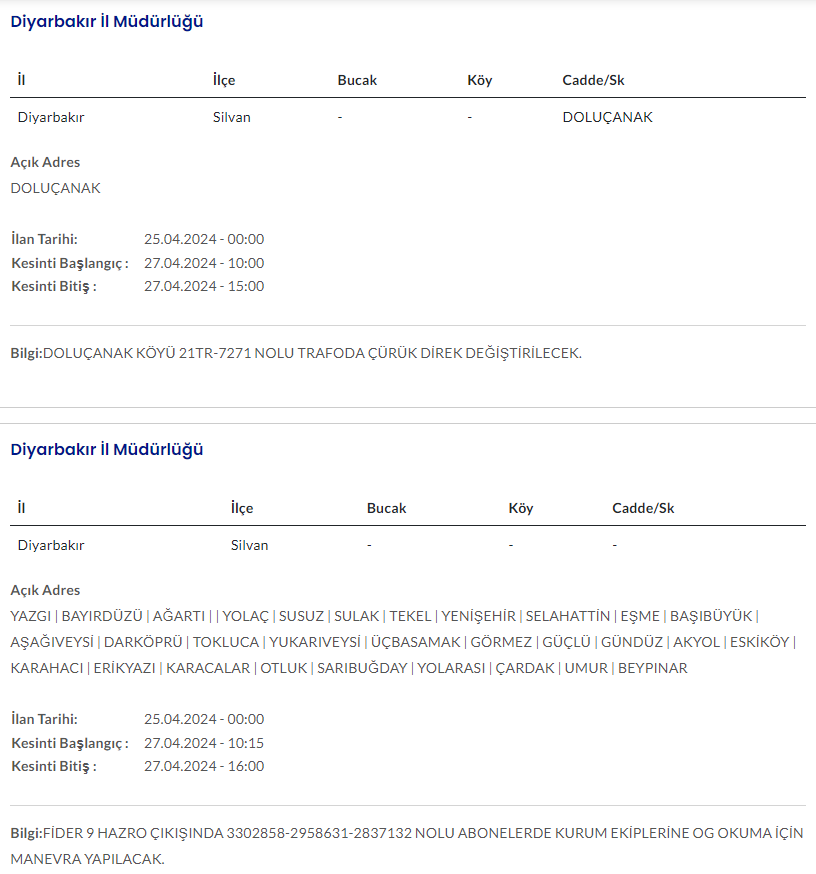Select SELAHATTİN in the address list

tap(567, 616)
